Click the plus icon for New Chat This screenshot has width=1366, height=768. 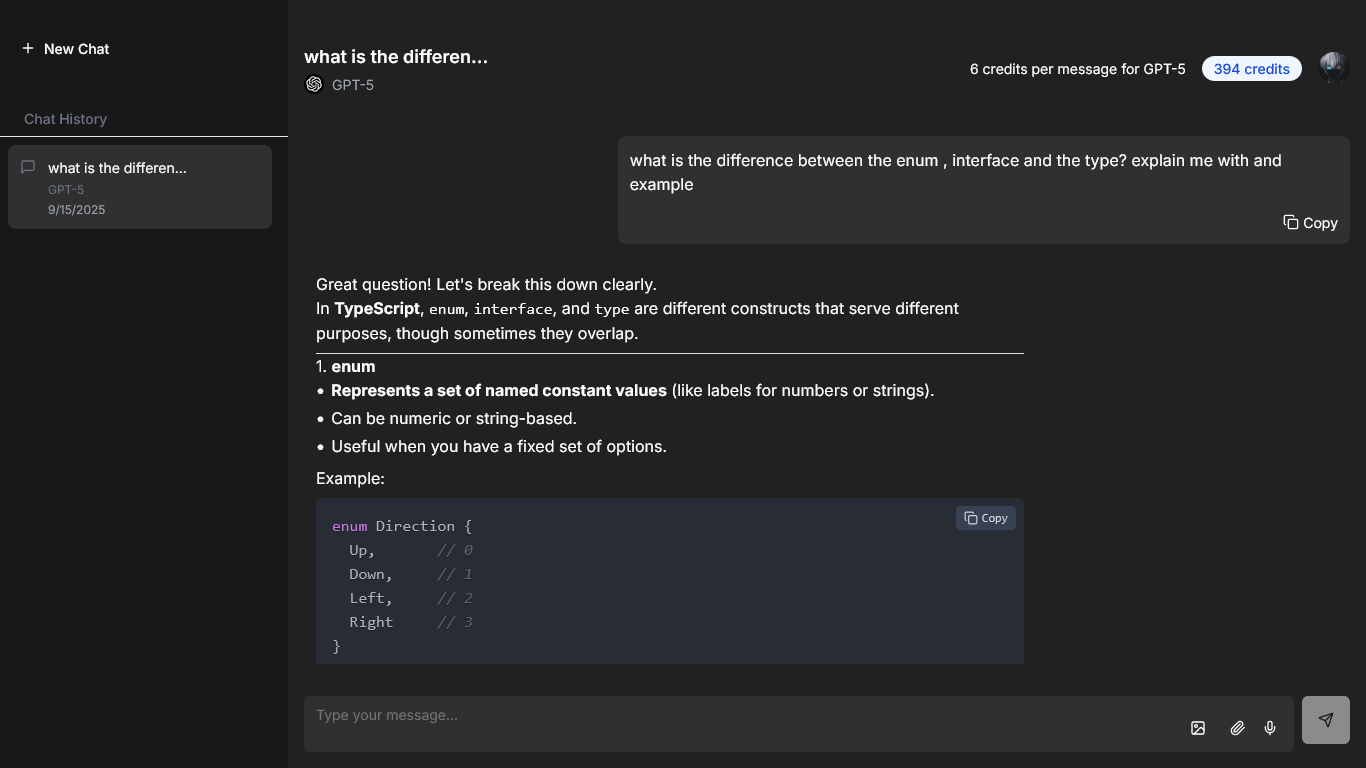pos(28,48)
